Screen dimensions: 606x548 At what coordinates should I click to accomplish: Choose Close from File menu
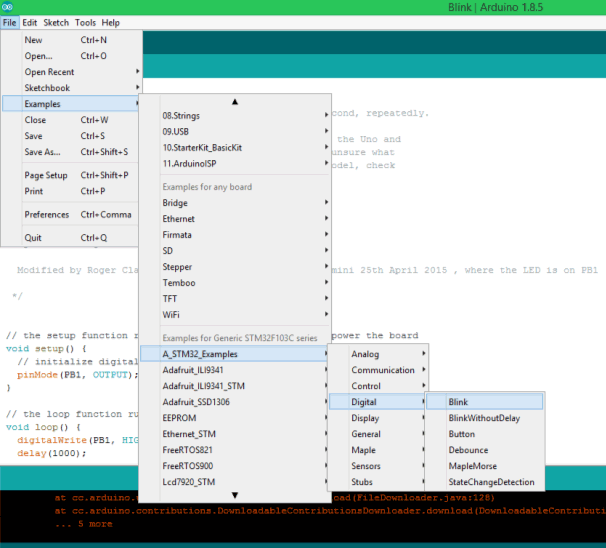pyautogui.click(x=70, y=120)
